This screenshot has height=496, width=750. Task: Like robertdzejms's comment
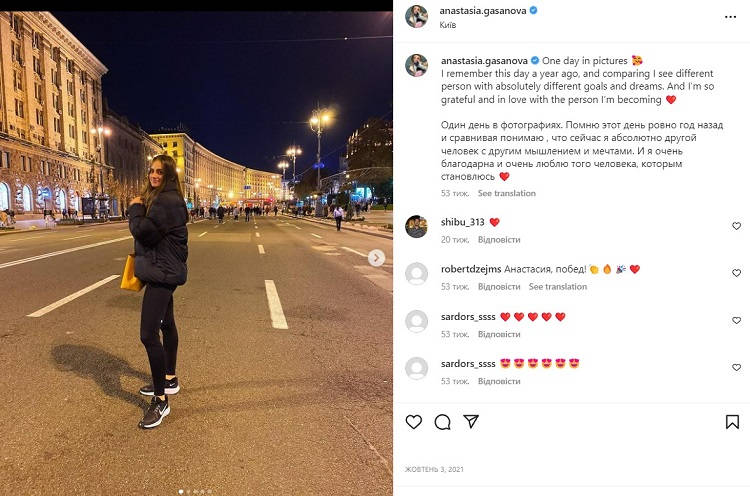point(736,273)
